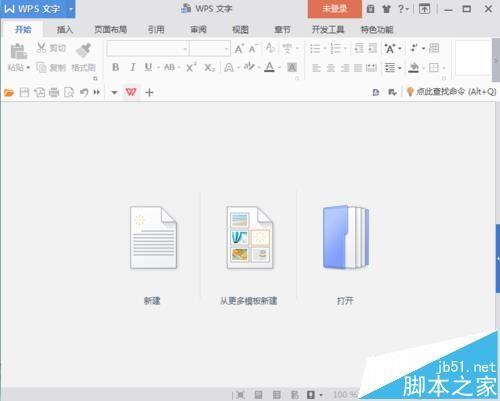Image resolution: width=500 pixels, height=401 pixels.
Task: Click the undo arrow icon
Action: [x=84, y=92]
